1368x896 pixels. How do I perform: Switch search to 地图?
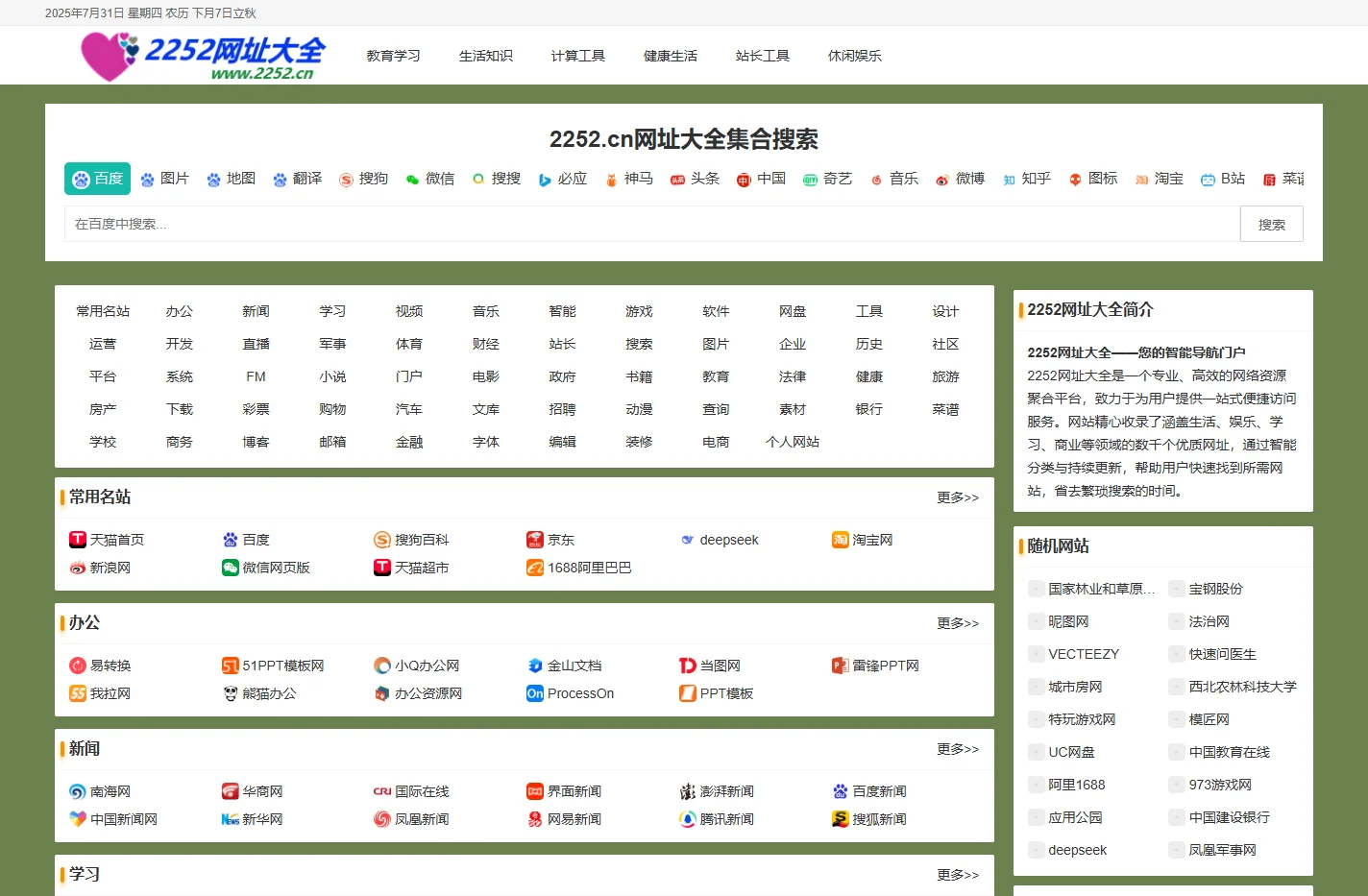[x=231, y=179]
